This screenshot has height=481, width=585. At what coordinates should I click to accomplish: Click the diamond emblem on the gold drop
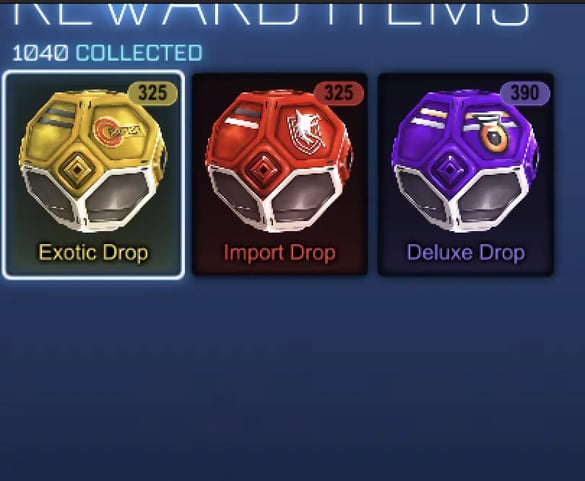click(x=77, y=170)
